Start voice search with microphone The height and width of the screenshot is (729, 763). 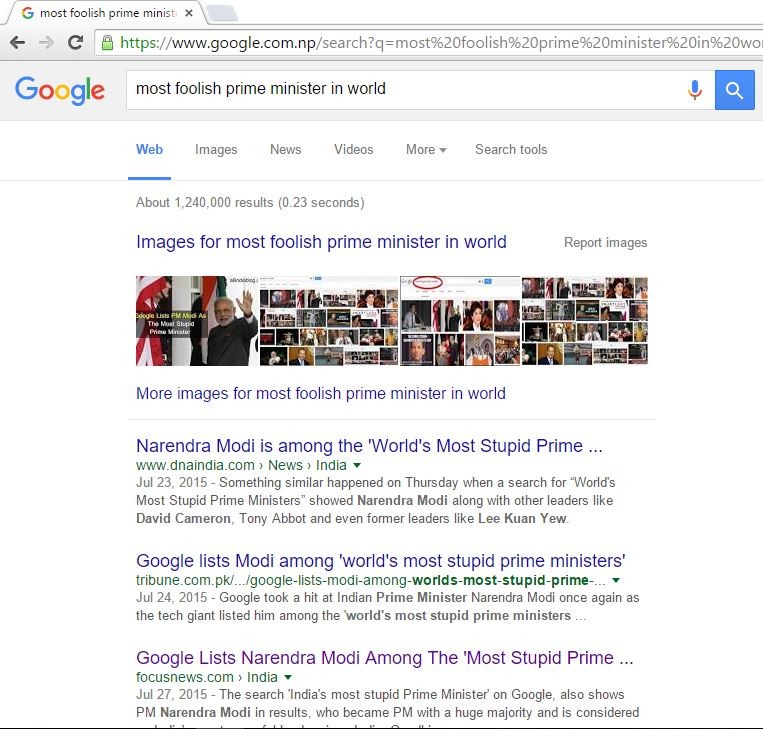point(695,90)
